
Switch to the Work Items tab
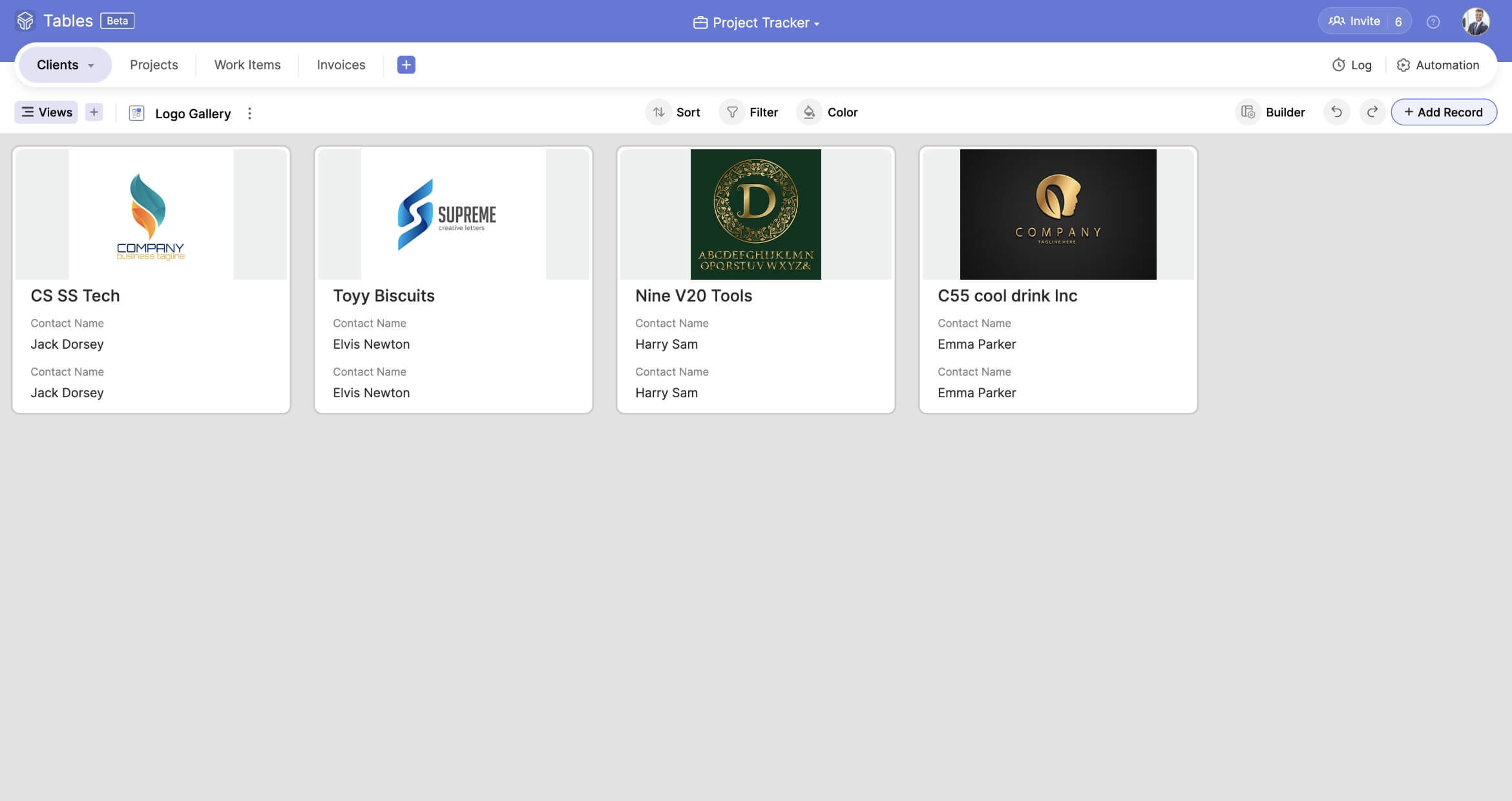pyautogui.click(x=247, y=65)
